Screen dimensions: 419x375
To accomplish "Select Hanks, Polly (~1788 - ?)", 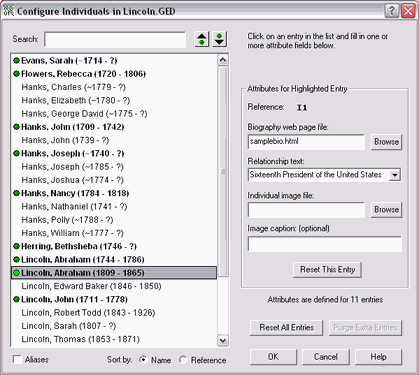I will pyautogui.click(x=114, y=220).
